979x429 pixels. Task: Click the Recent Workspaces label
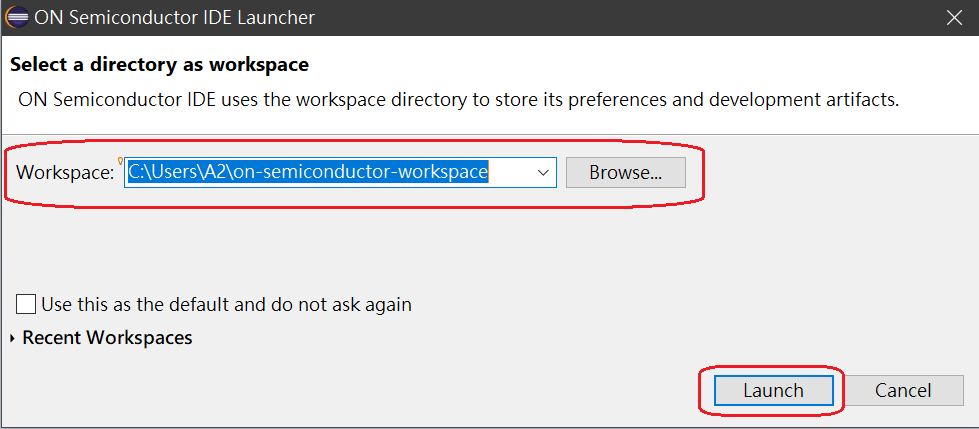click(107, 338)
